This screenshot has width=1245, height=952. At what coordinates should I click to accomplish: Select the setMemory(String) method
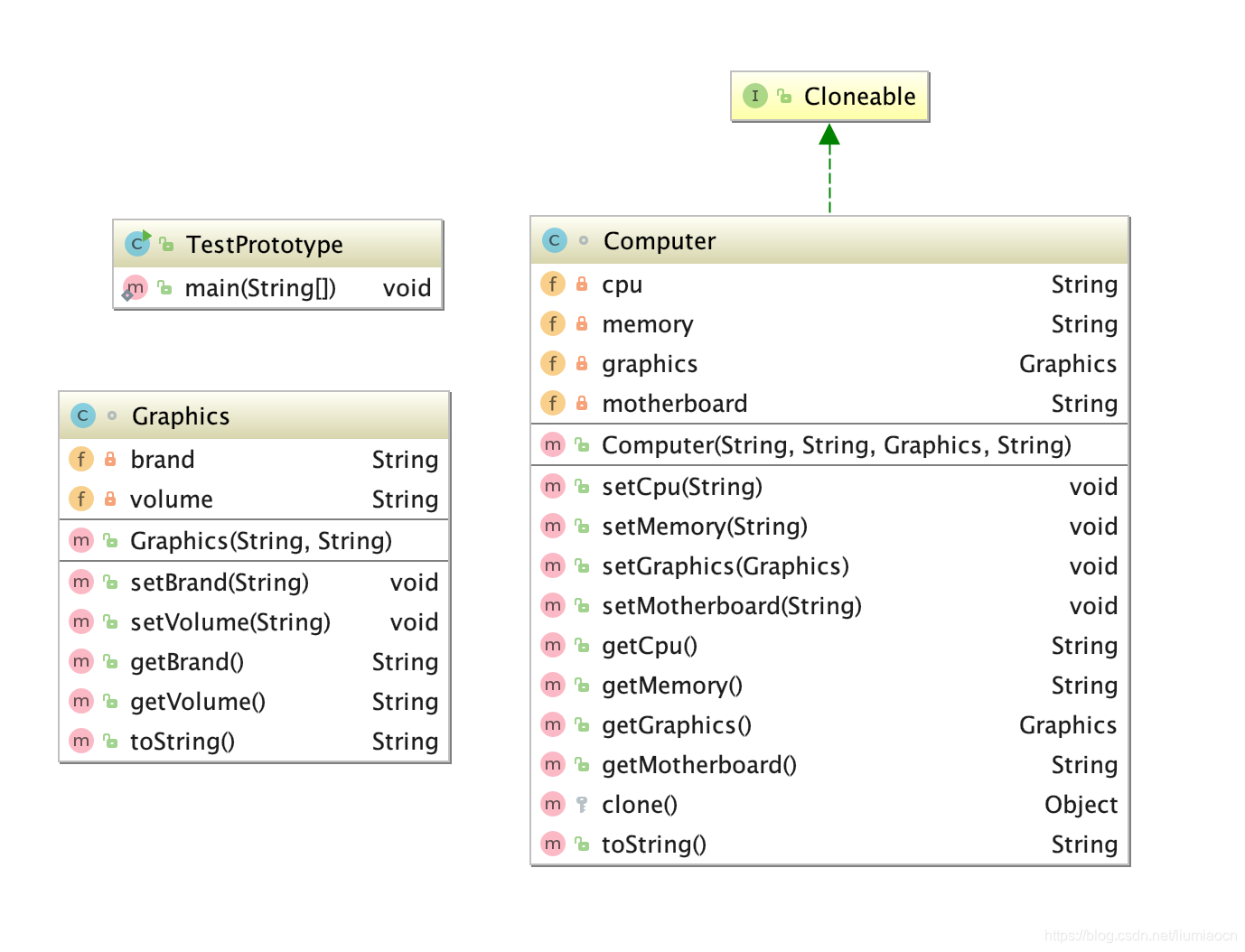click(705, 527)
